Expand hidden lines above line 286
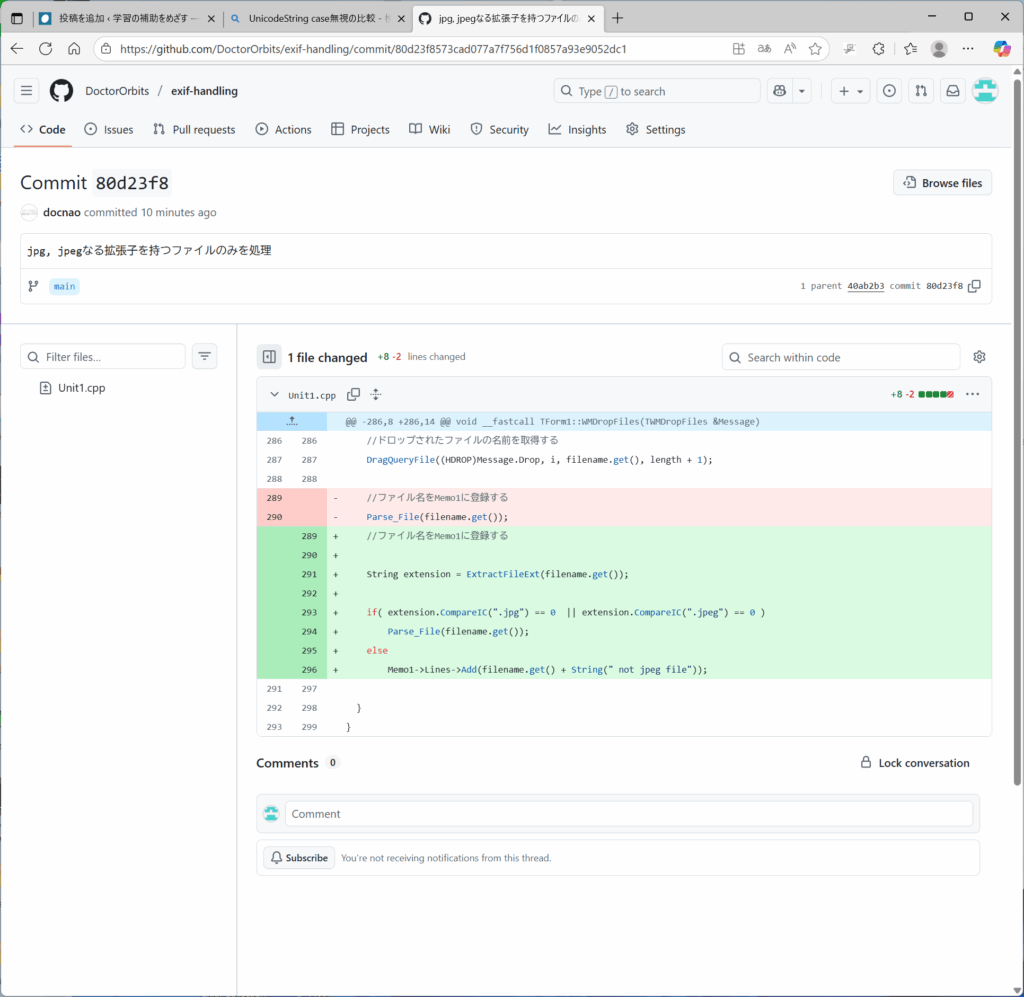This screenshot has width=1024, height=997. pyautogui.click(x=292, y=422)
